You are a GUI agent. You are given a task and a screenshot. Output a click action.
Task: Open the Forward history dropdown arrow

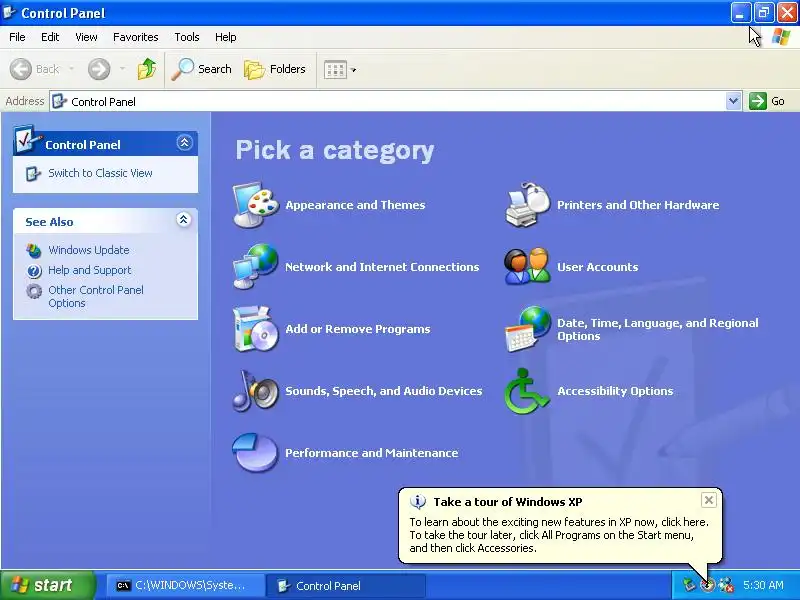click(122, 69)
